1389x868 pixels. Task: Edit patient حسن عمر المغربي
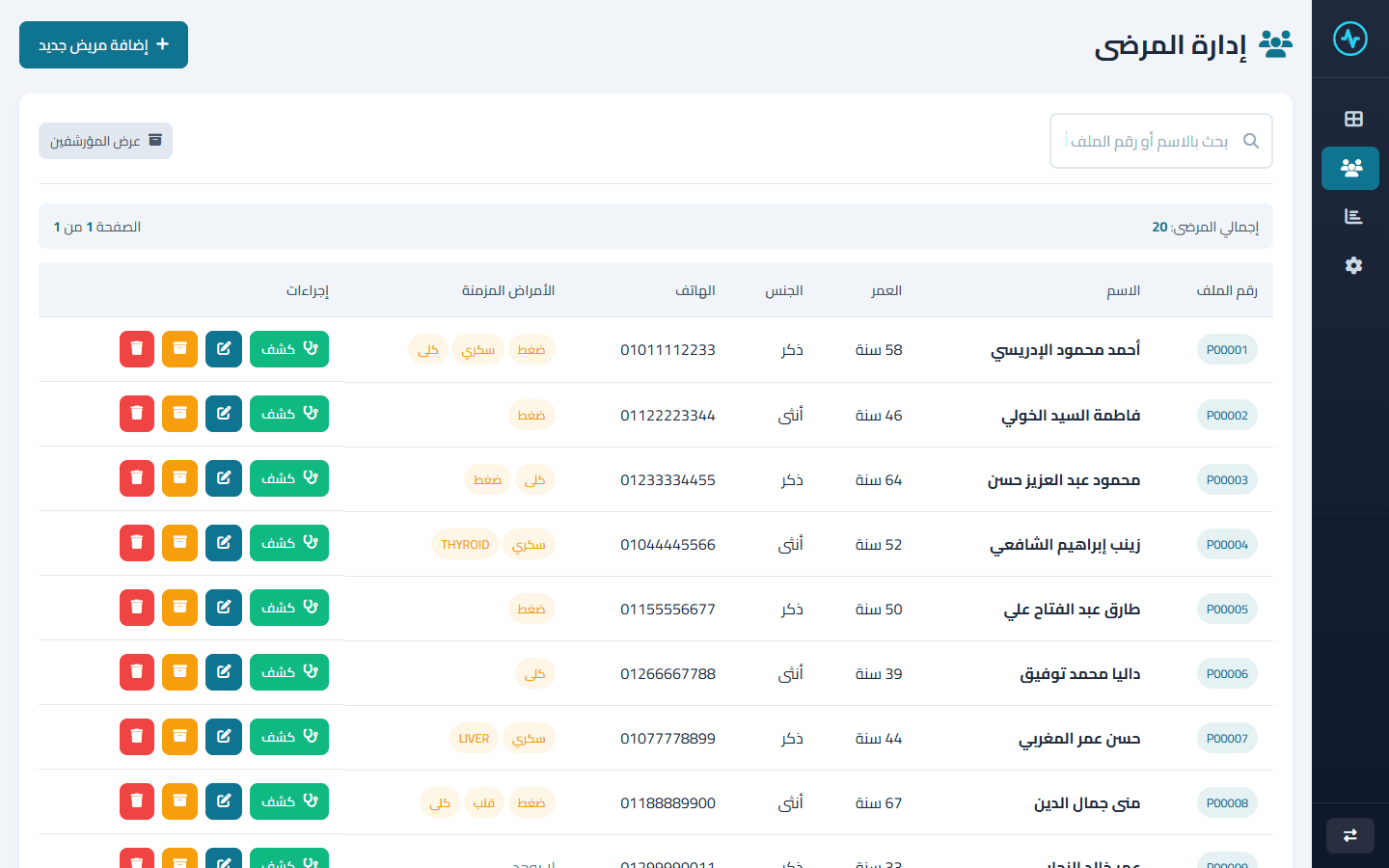(224, 737)
